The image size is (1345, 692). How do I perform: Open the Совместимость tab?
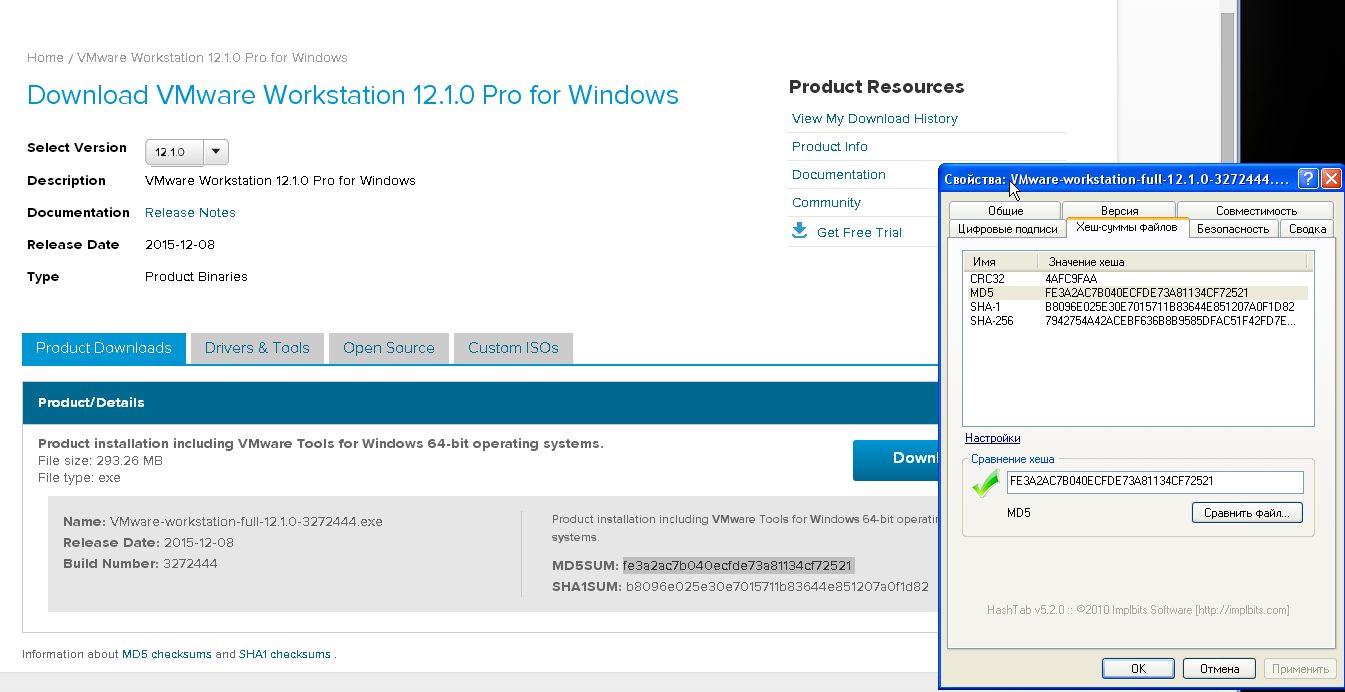click(1256, 211)
